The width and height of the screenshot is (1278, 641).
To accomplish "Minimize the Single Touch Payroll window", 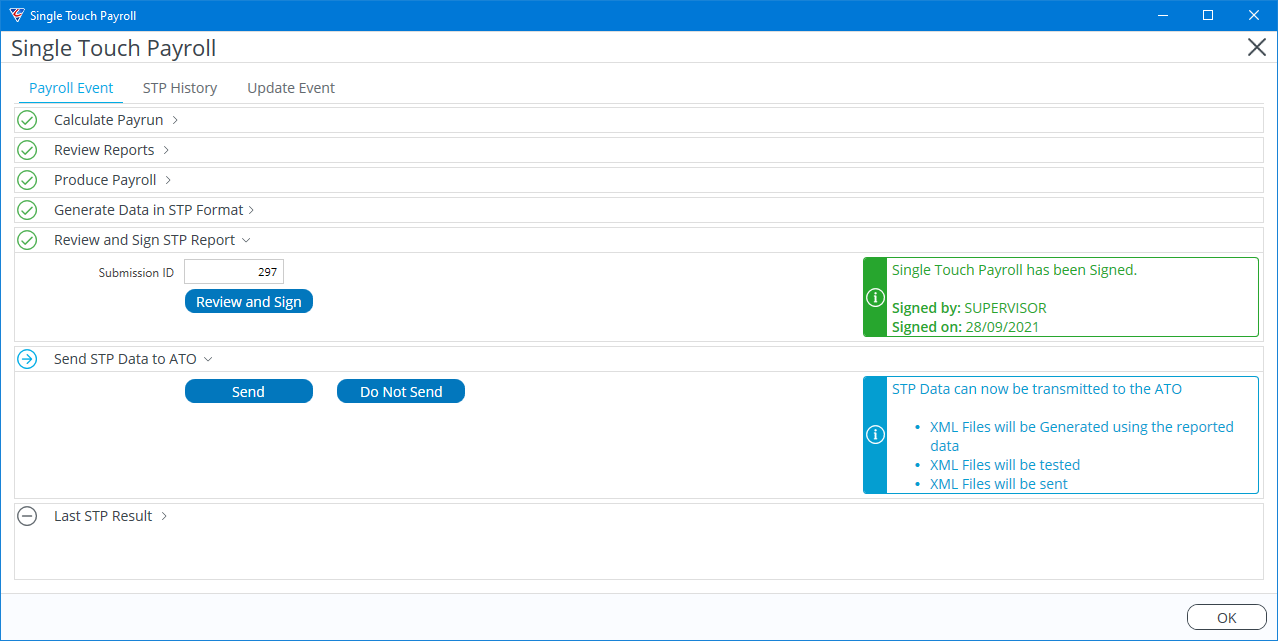I will point(1163,15).
